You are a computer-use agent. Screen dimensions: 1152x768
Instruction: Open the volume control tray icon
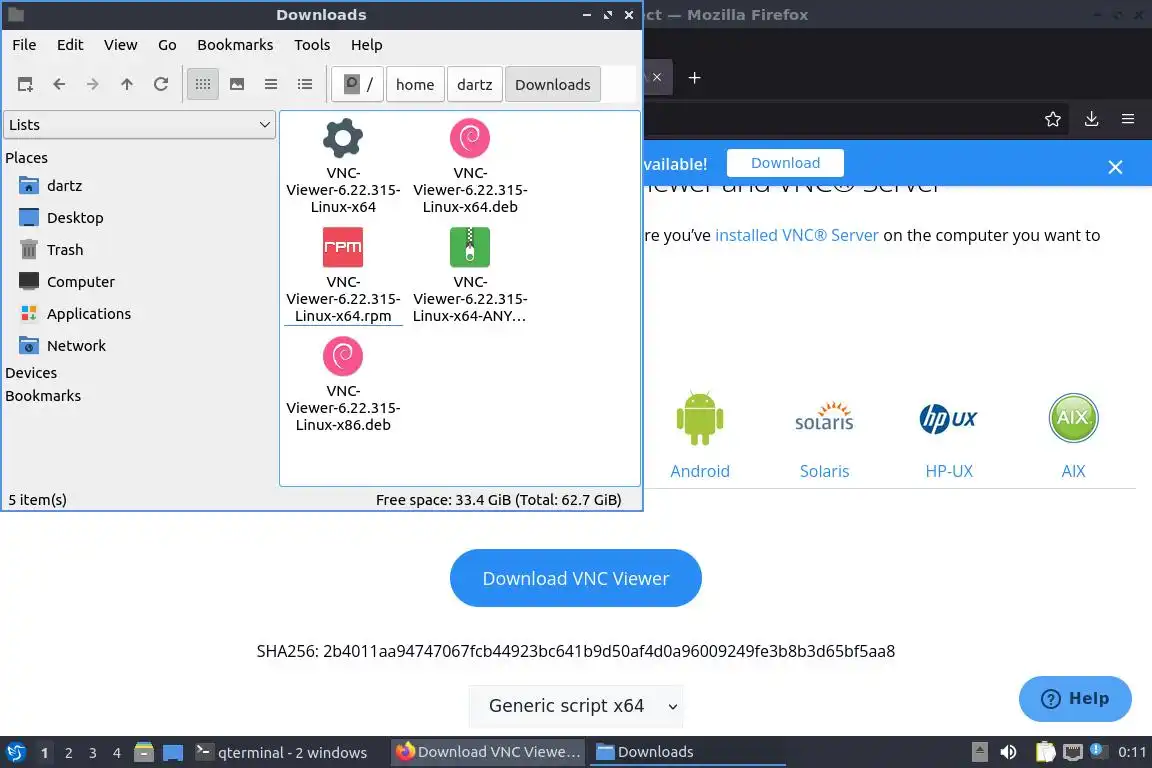(x=1009, y=753)
